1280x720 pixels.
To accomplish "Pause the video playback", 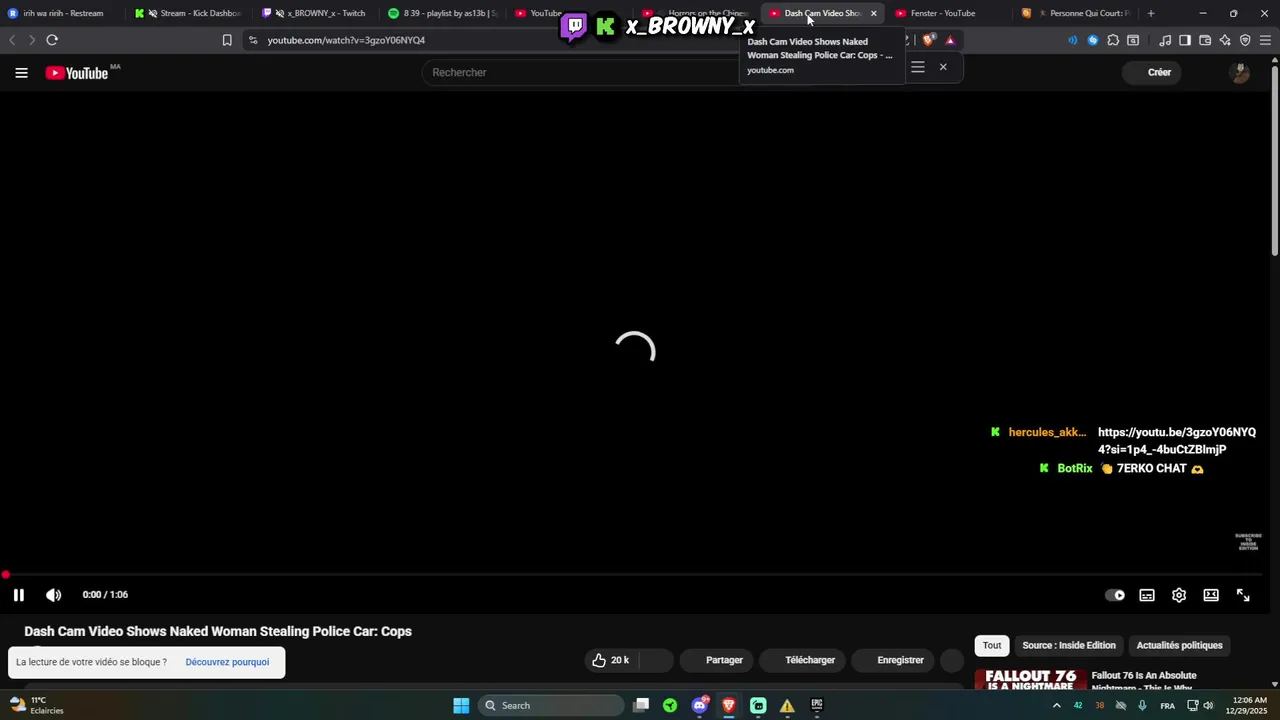I will coord(18,595).
